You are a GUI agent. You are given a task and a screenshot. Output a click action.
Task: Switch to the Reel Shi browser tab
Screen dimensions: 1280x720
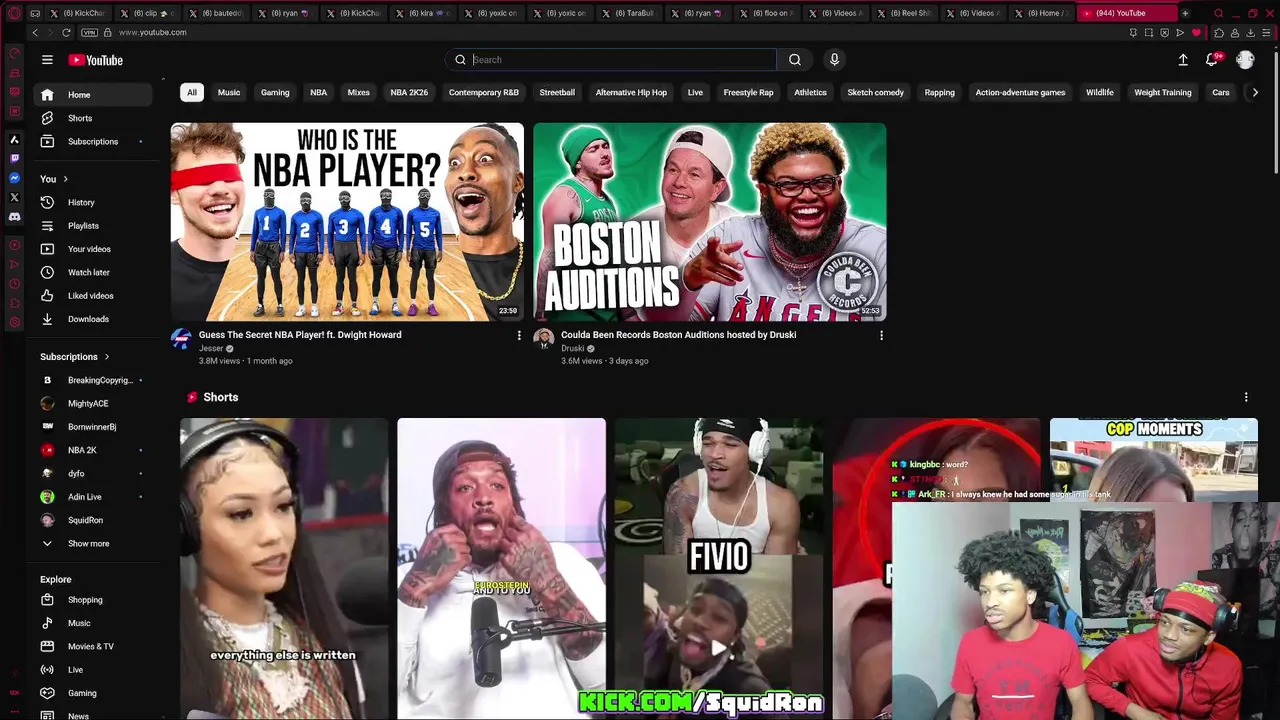click(x=910, y=13)
